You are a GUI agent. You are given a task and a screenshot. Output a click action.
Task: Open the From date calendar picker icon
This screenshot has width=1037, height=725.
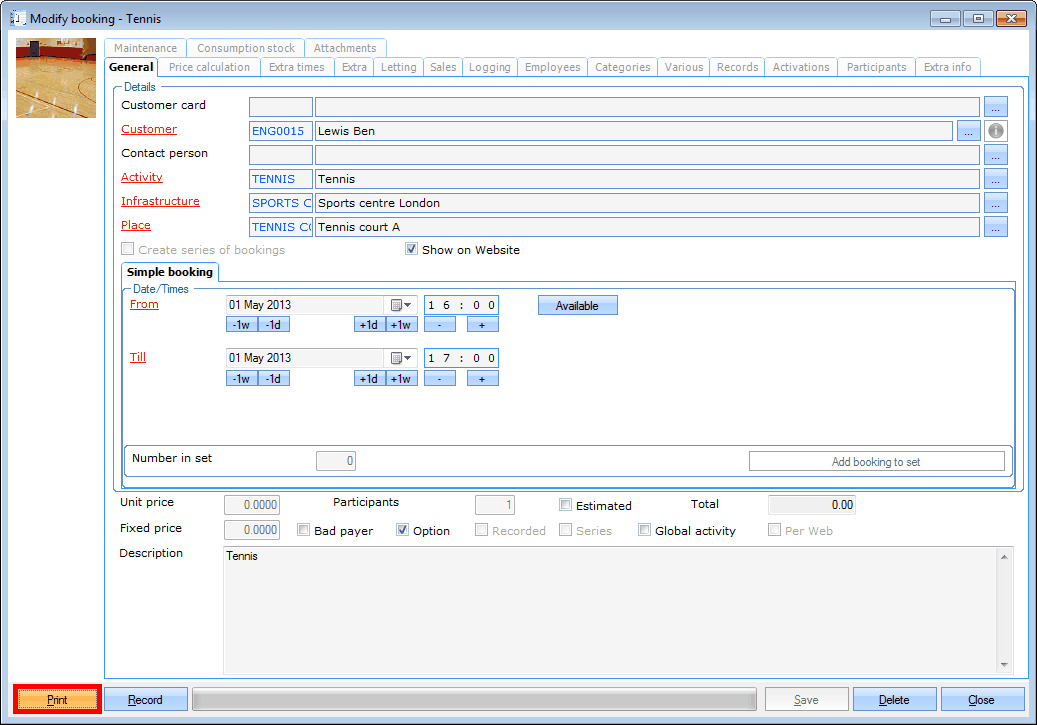391,304
